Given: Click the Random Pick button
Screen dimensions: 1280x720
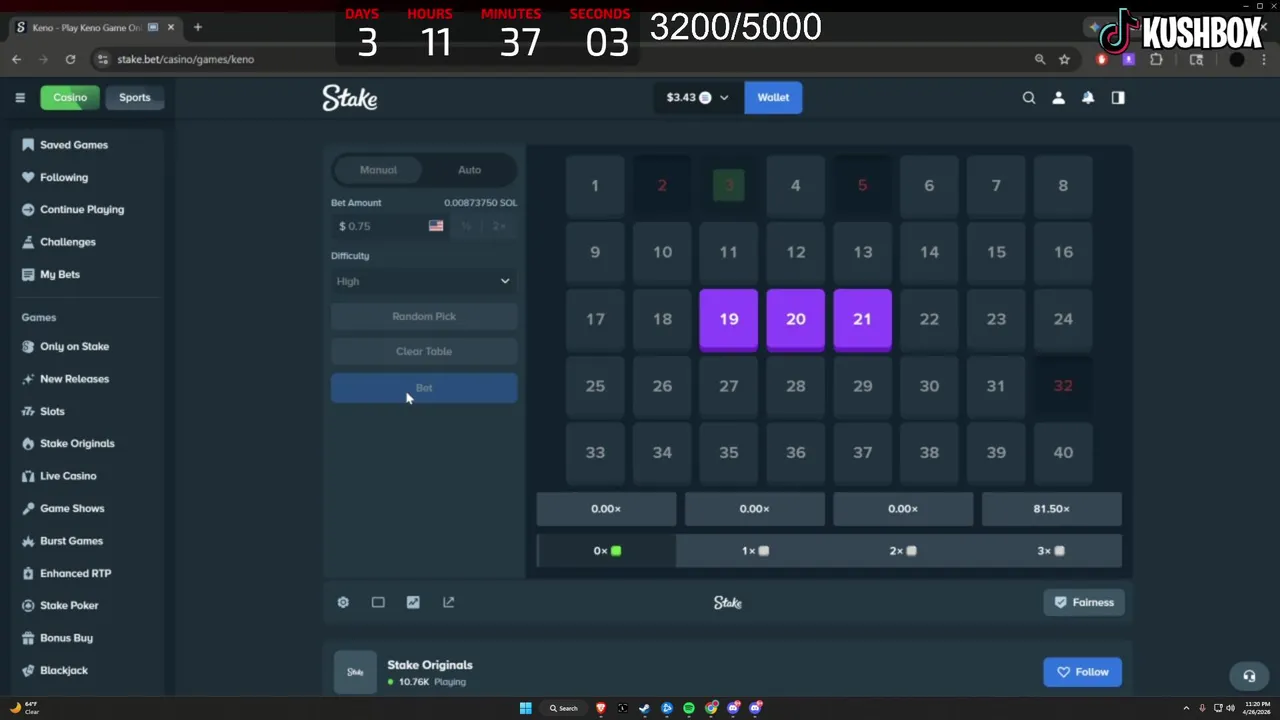Looking at the screenshot, I should (x=424, y=316).
